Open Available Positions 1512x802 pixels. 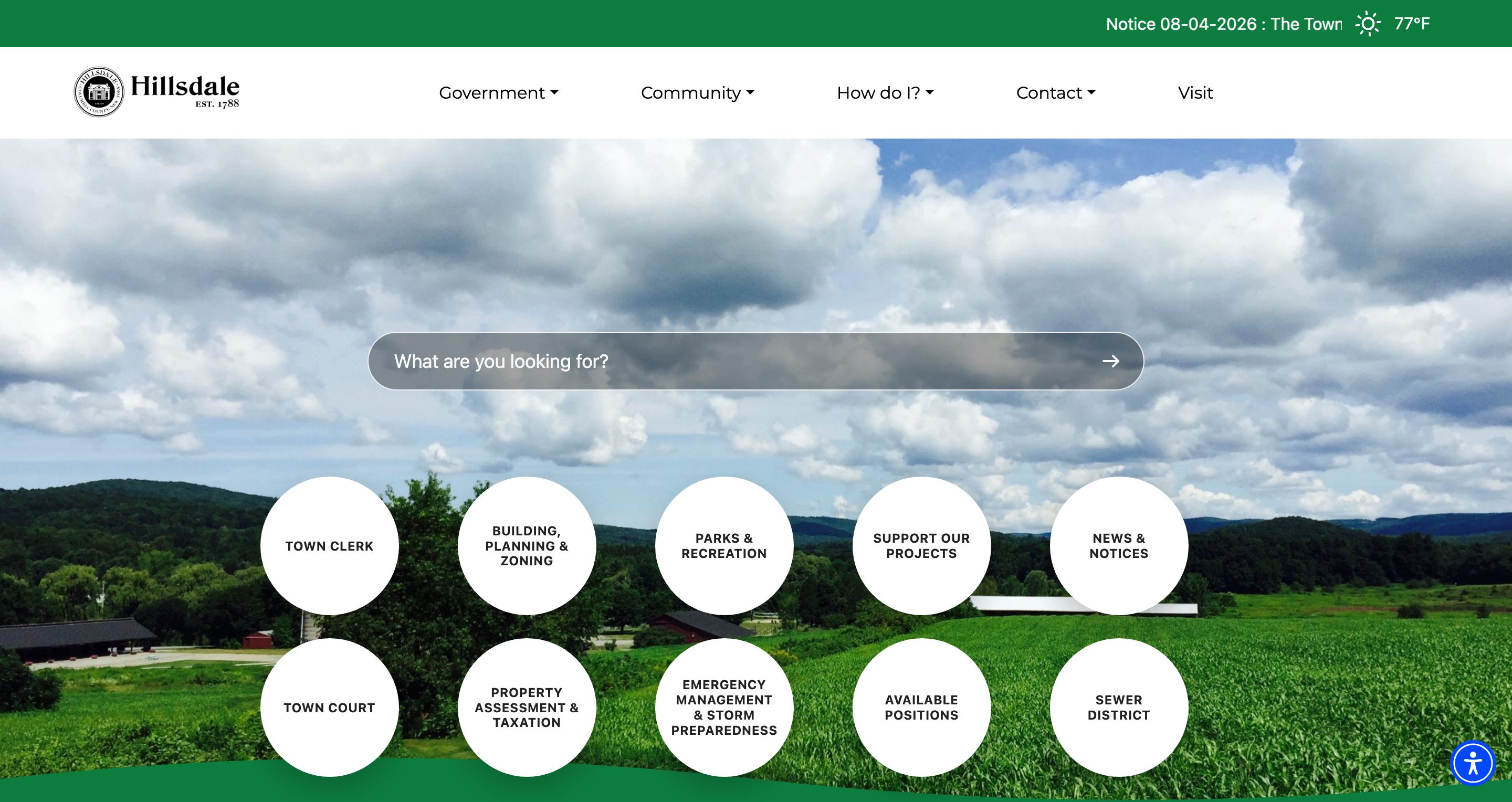pyautogui.click(x=921, y=708)
